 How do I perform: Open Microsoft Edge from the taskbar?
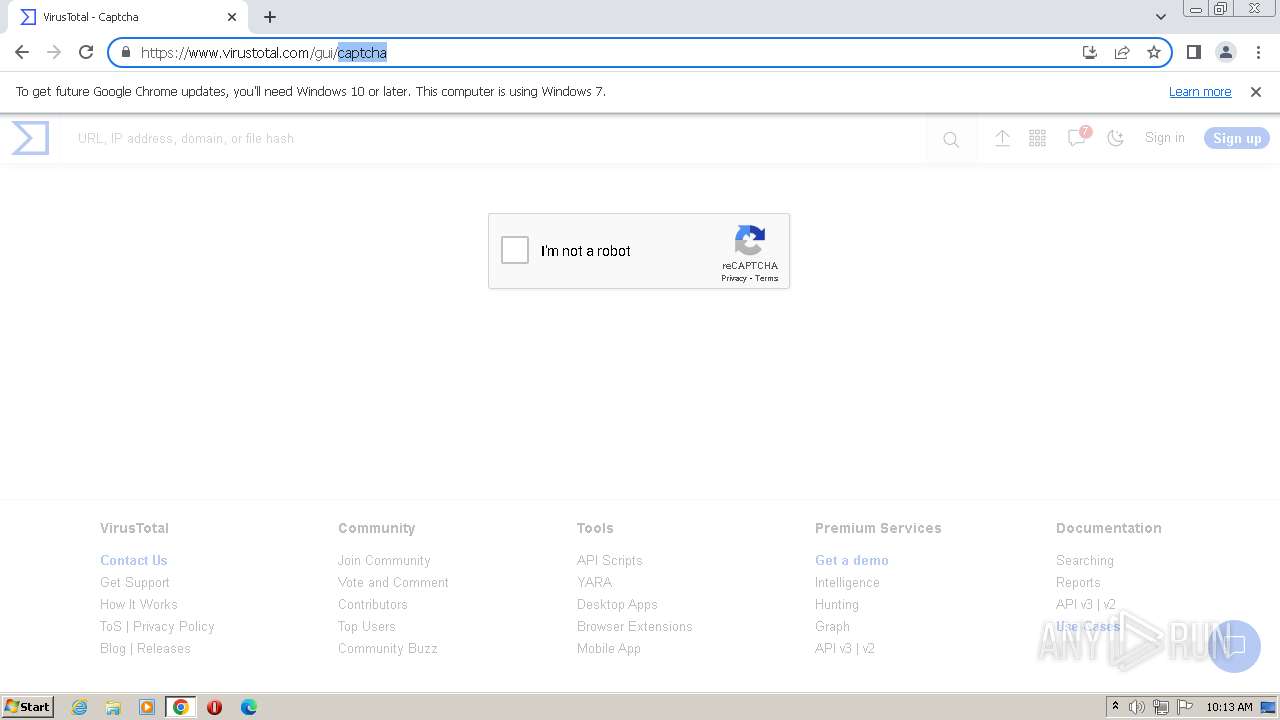click(x=248, y=707)
